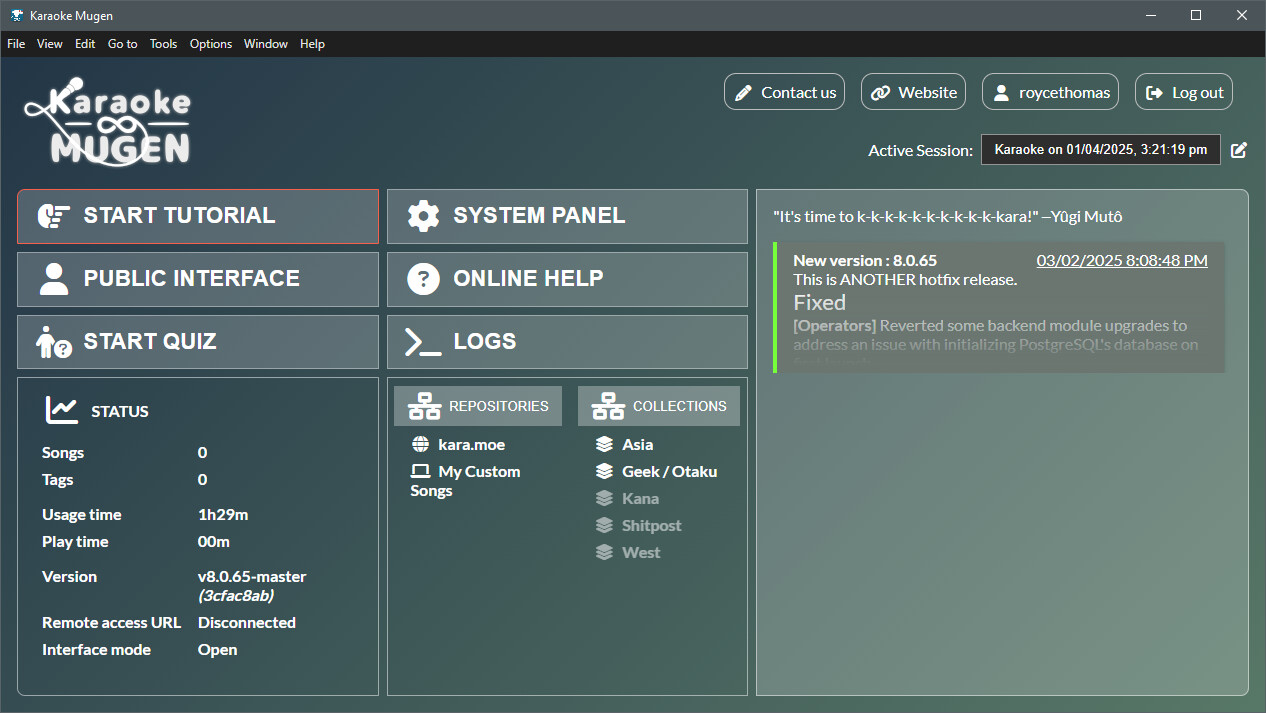The image size is (1266, 713).
Task: Open the Help menu
Action: pyautogui.click(x=313, y=44)
